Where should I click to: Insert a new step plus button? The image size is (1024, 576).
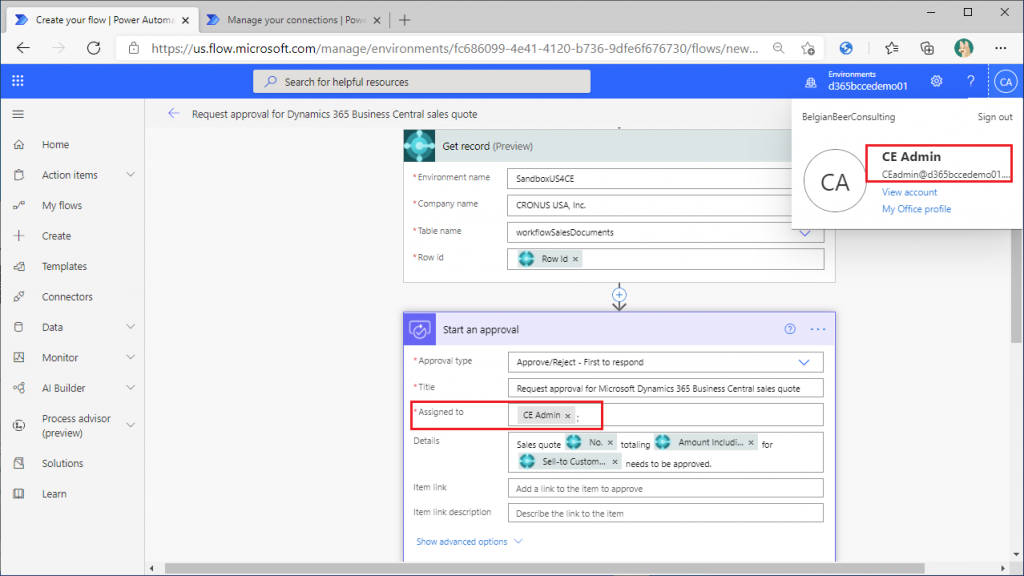pyautogui.click(x=619, y=295)
